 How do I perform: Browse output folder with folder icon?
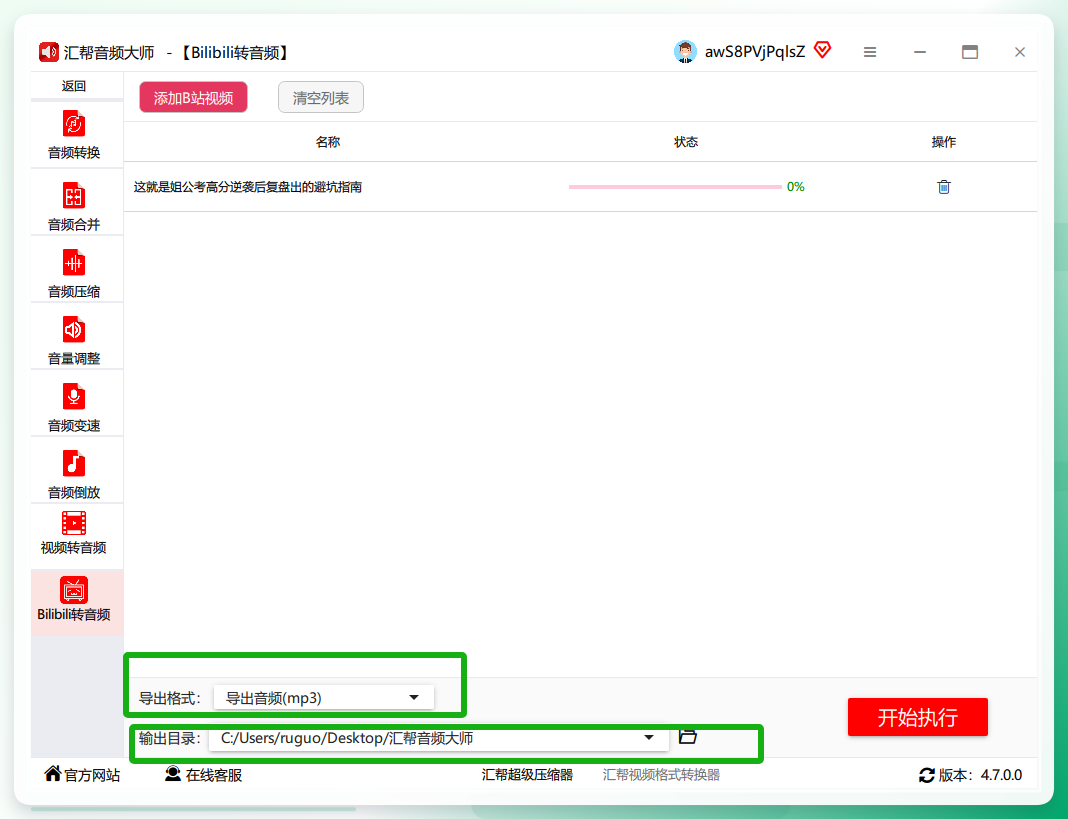click(x=688, y=737)
